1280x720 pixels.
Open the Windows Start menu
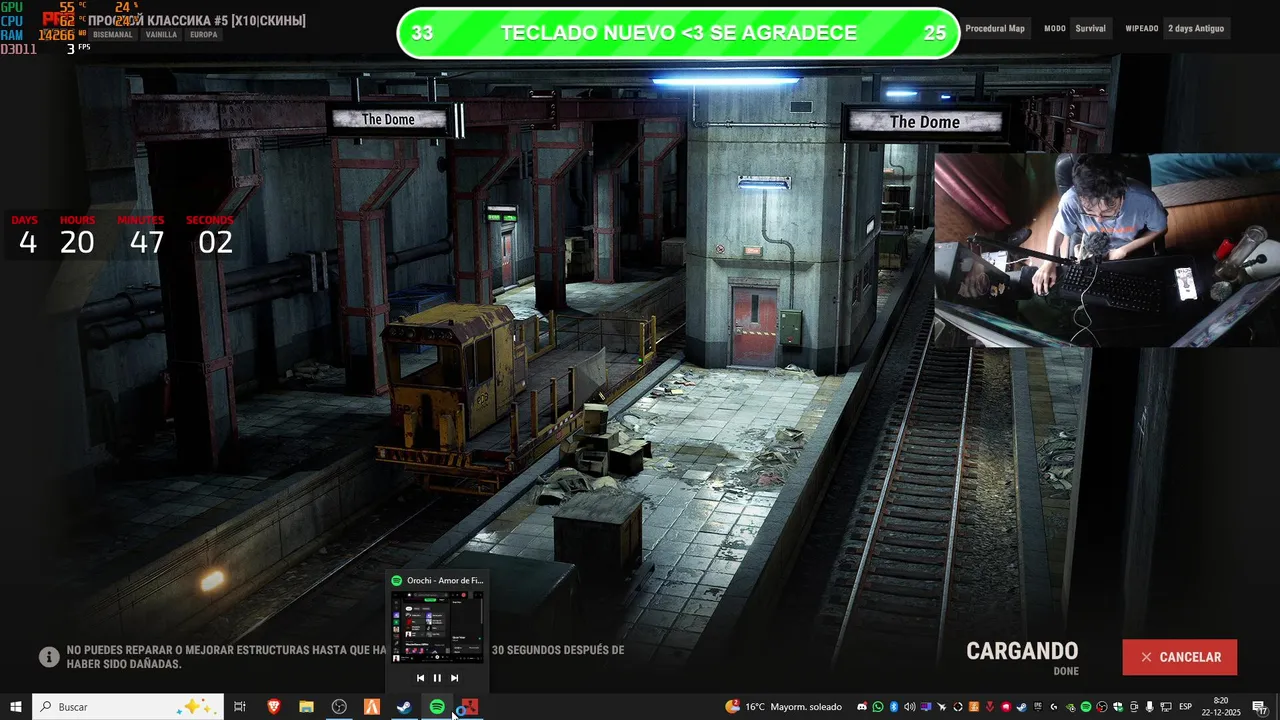(15, 707)
